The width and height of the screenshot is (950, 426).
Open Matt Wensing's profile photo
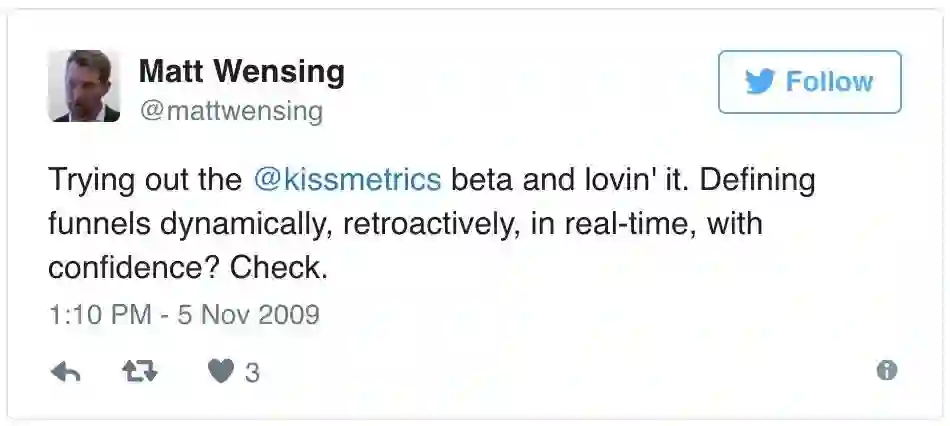(84, 86)
